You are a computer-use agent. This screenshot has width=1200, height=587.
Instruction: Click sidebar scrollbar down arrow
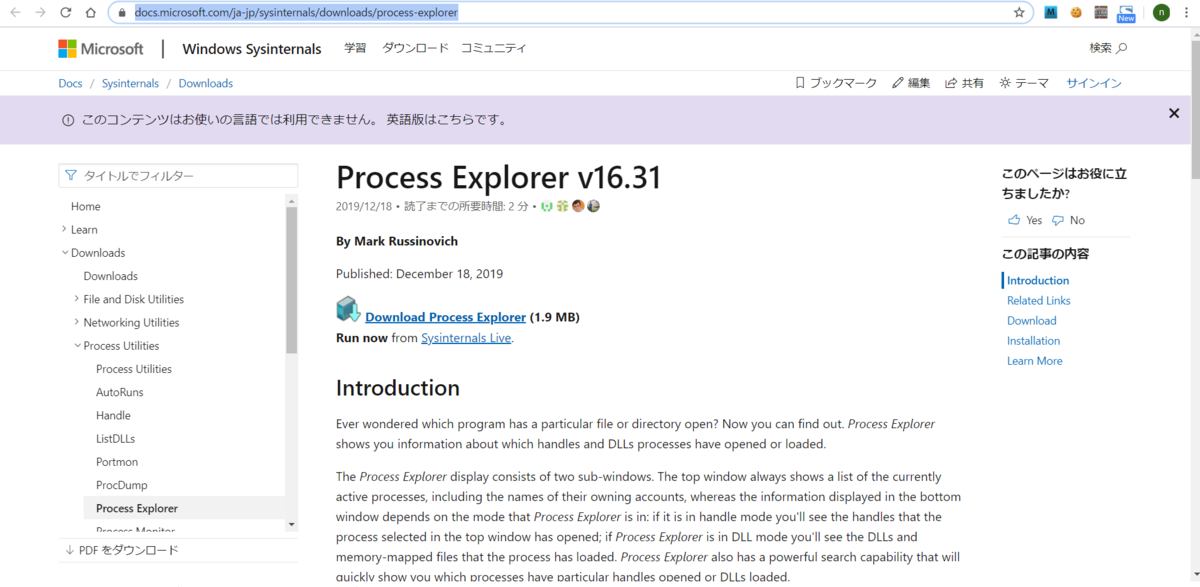coord(292,524)
